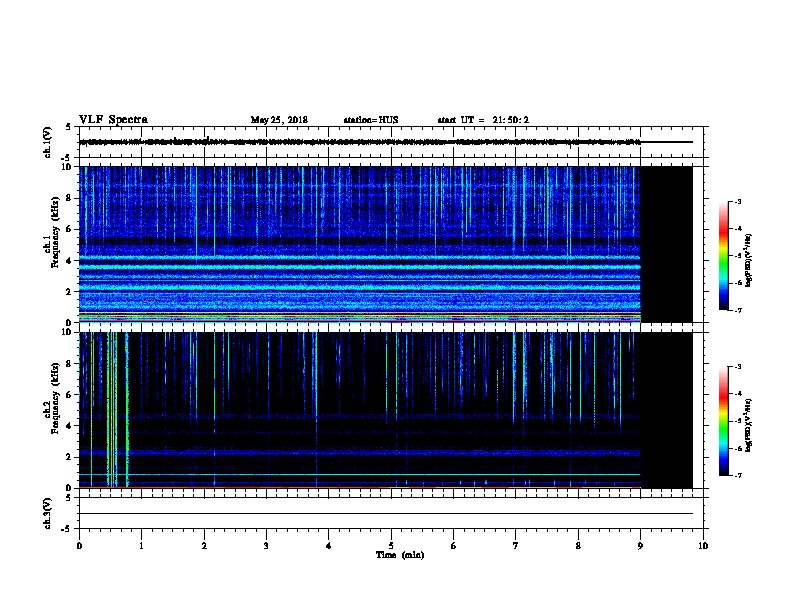Click the time axis tick label '7'

(516, 546)
